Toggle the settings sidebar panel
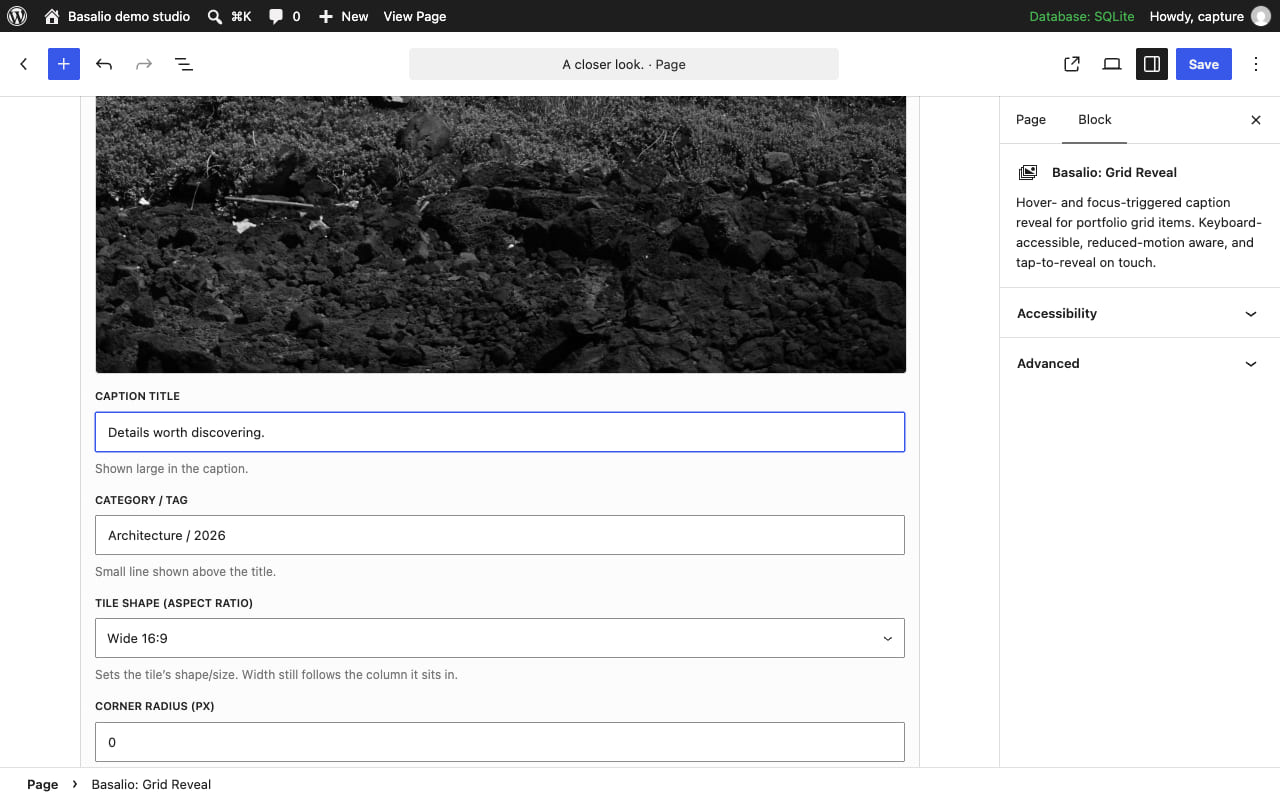 tap(1152, 64)
